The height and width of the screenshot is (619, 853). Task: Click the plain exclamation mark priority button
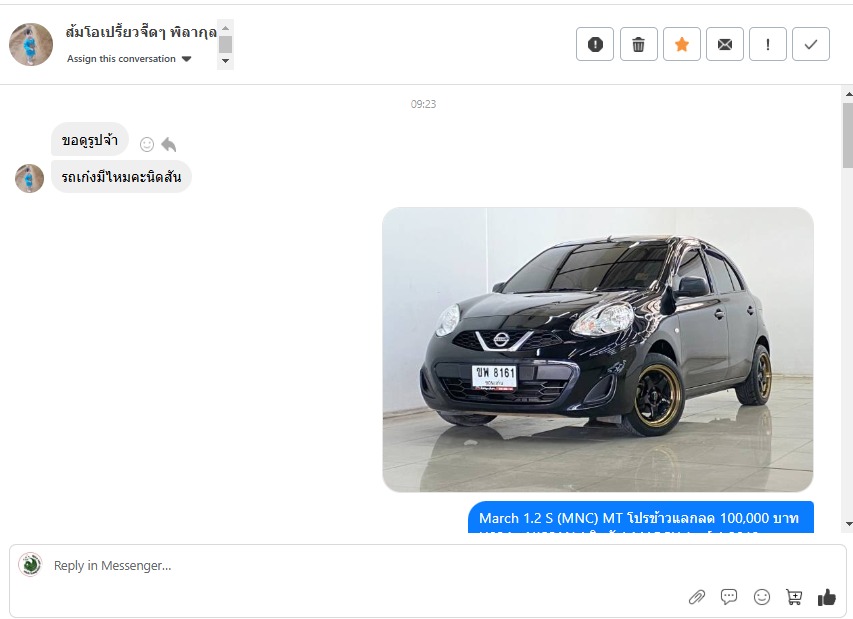coord(768,44)
